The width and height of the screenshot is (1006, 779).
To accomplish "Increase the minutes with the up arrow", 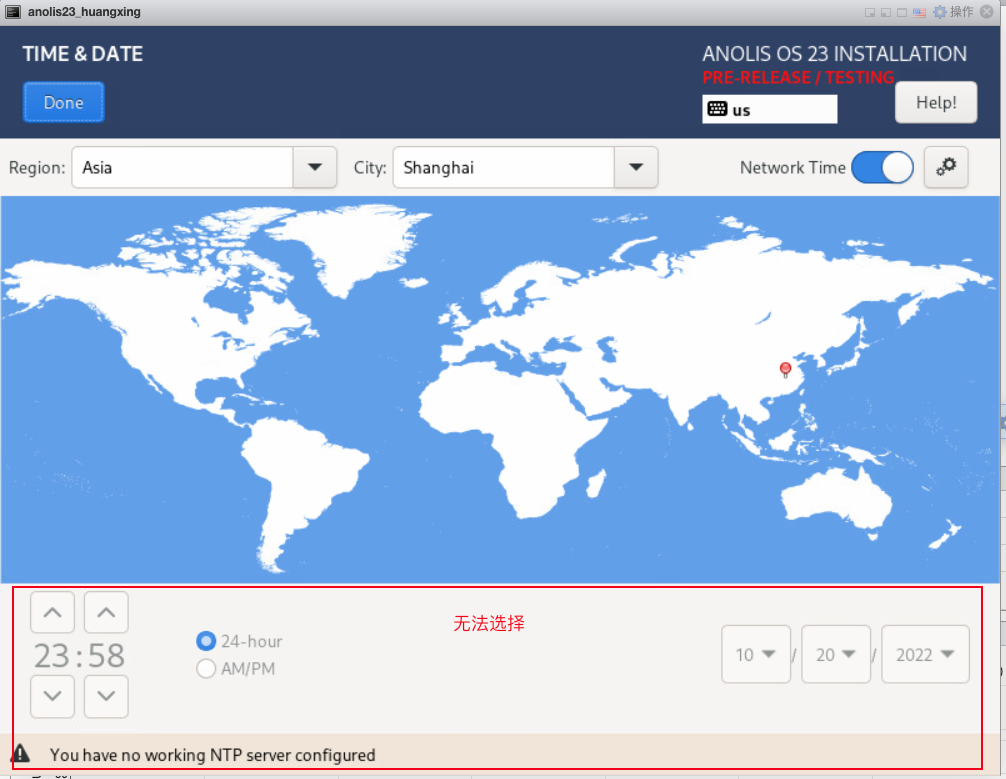I will (106, 612).
